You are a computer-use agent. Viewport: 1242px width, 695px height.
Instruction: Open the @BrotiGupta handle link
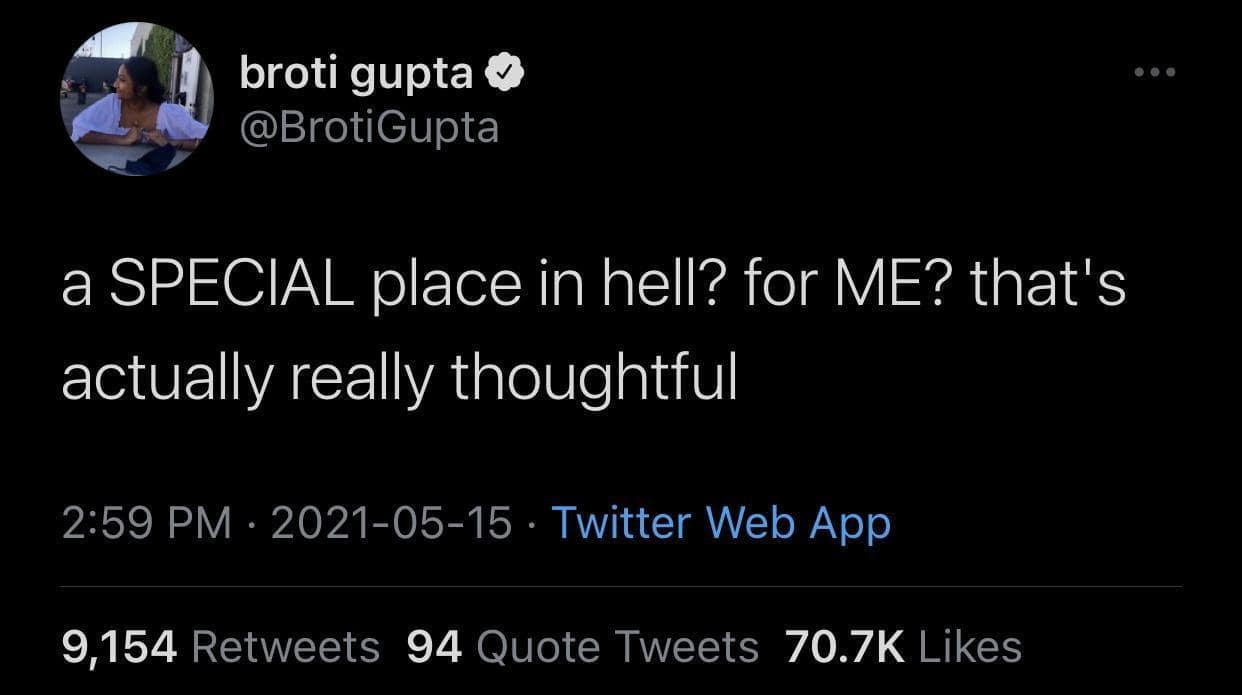[x=368, y=127]
